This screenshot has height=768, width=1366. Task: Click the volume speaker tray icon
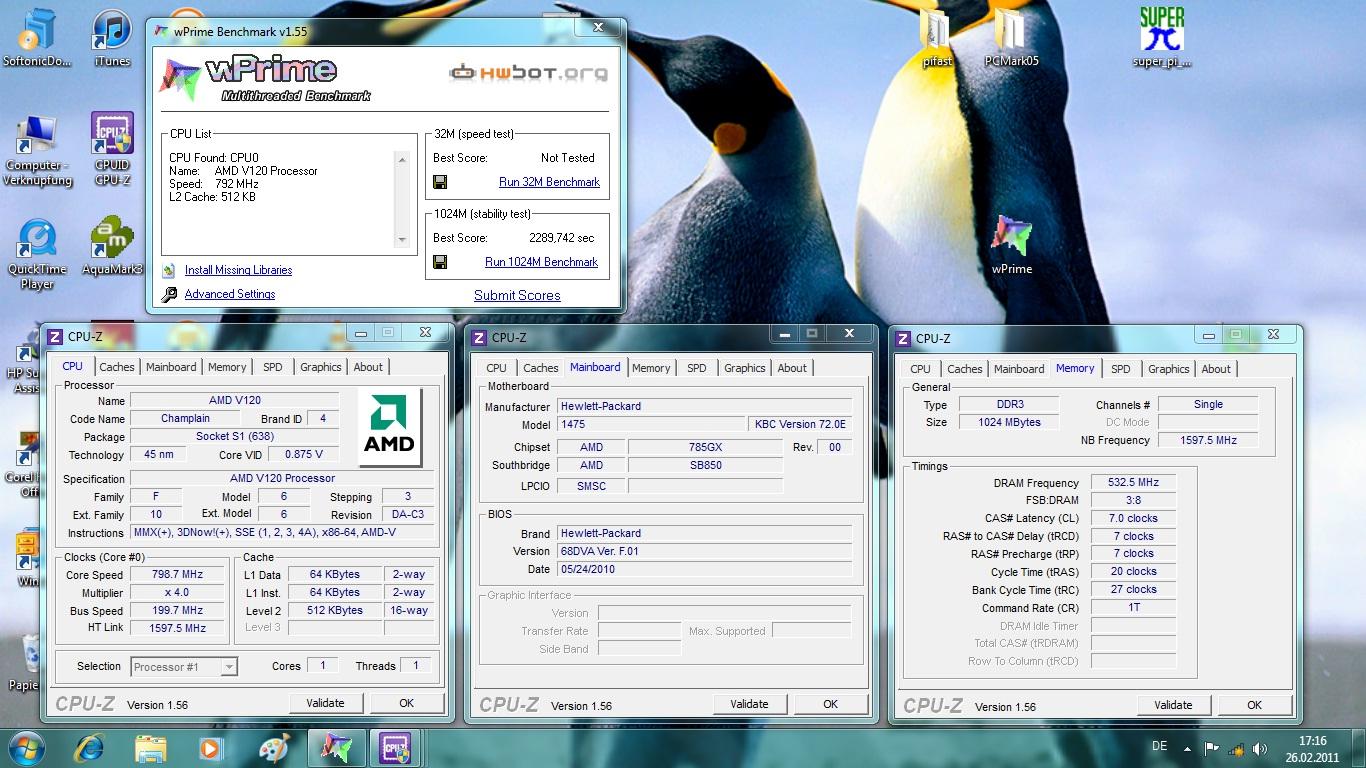point(1261,748)
